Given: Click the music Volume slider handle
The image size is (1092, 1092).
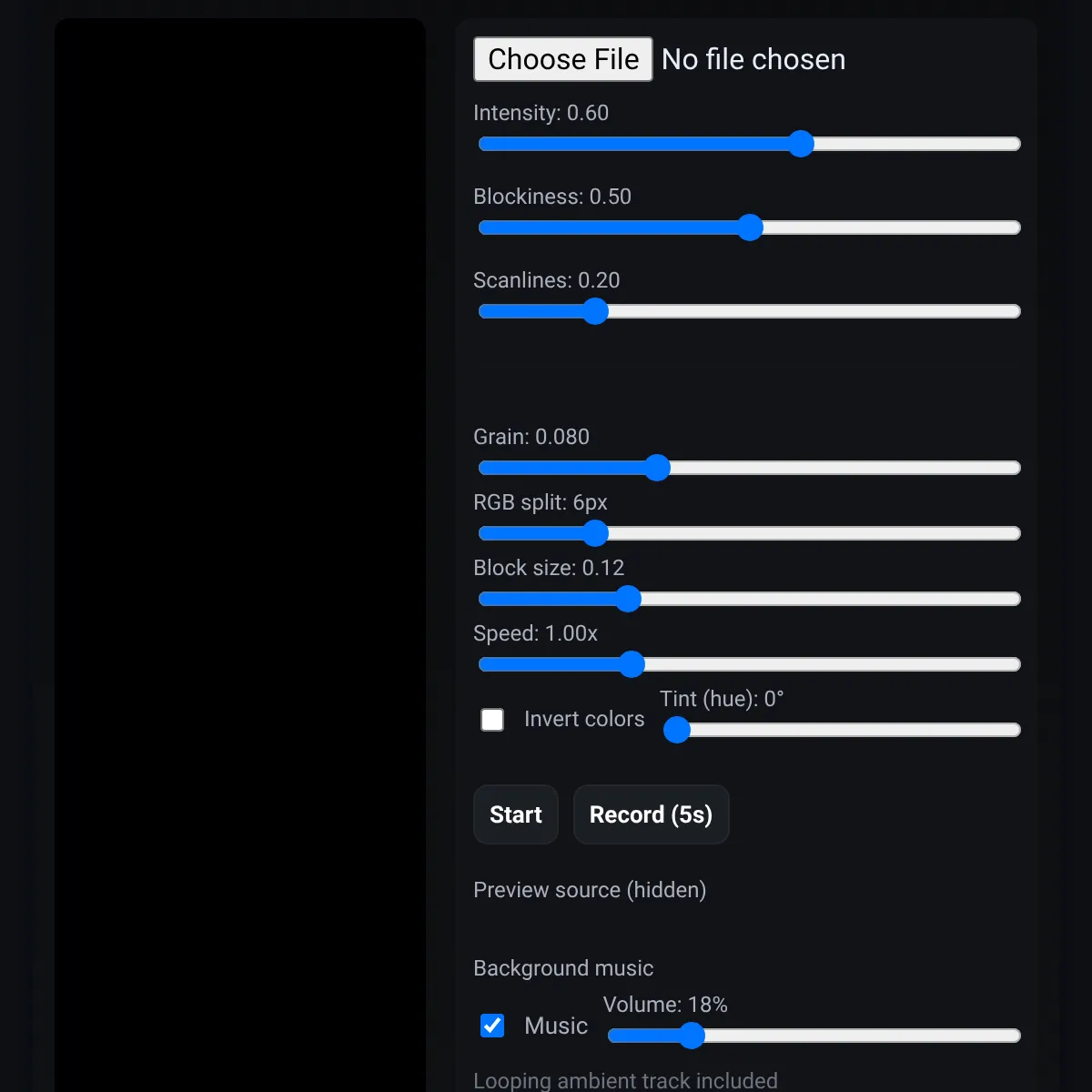Looking at the screenshot, I should (x=692, y=1036).
